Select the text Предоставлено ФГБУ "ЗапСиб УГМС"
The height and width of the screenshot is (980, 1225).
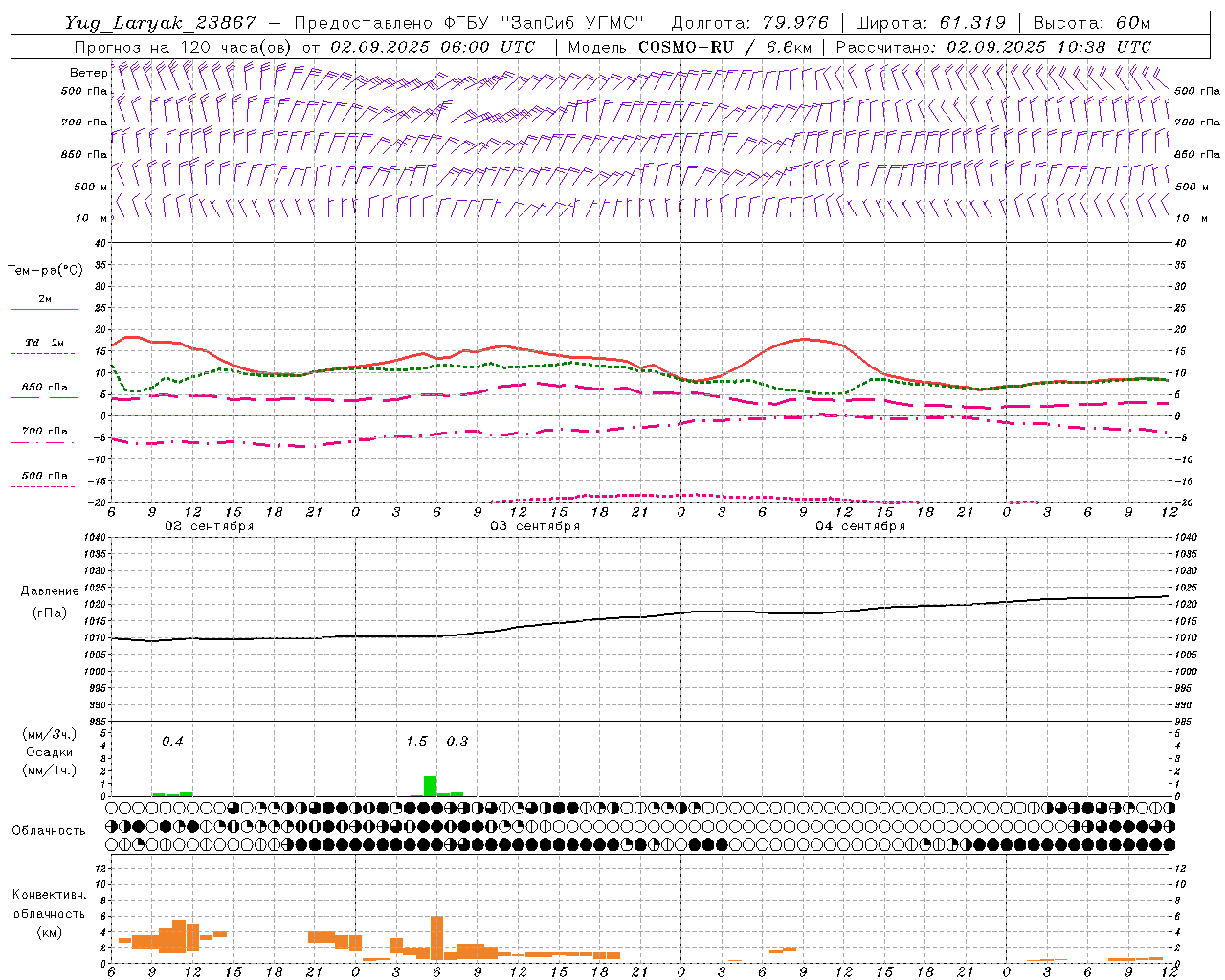tap(469, 23)
